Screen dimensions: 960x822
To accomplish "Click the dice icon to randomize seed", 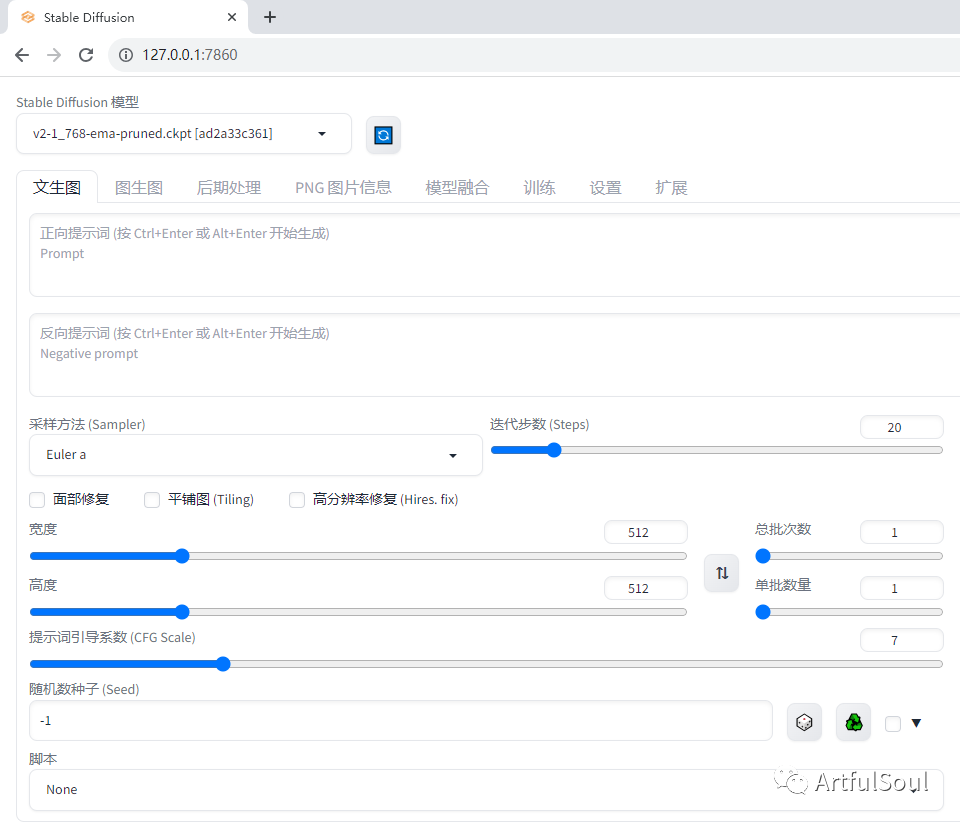I will 804,723.
